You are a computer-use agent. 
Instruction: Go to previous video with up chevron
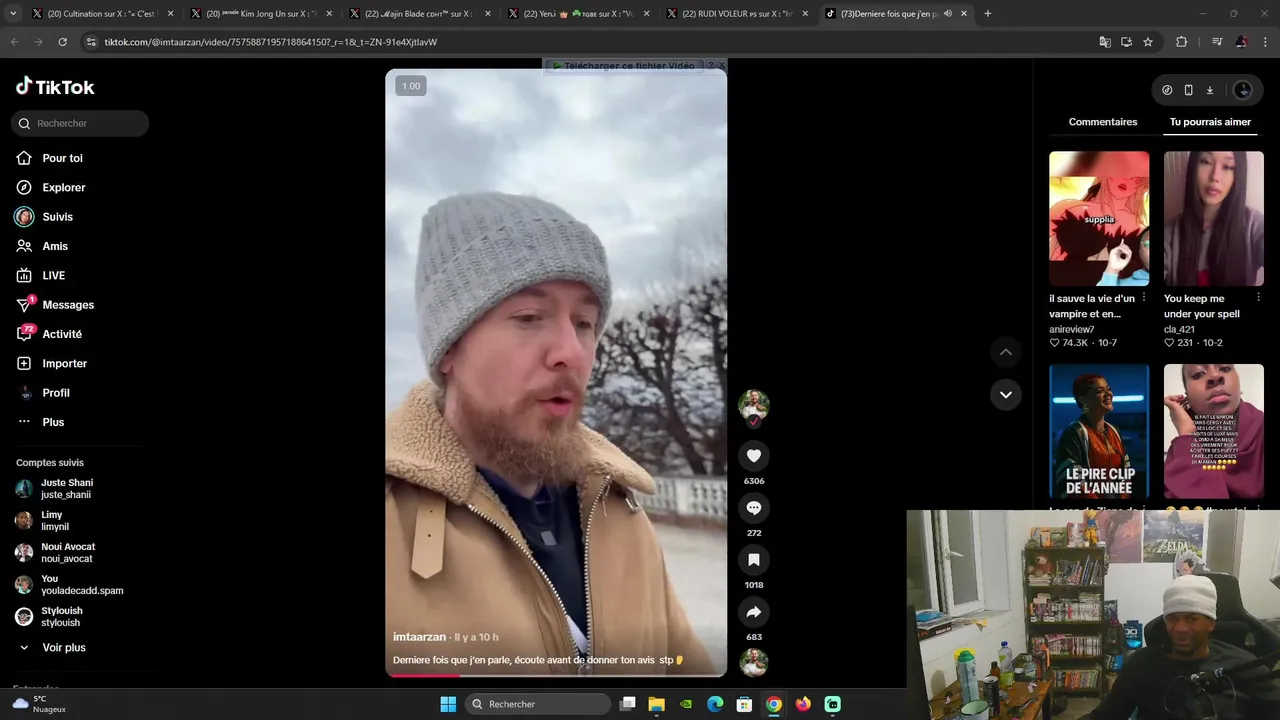1006,352
